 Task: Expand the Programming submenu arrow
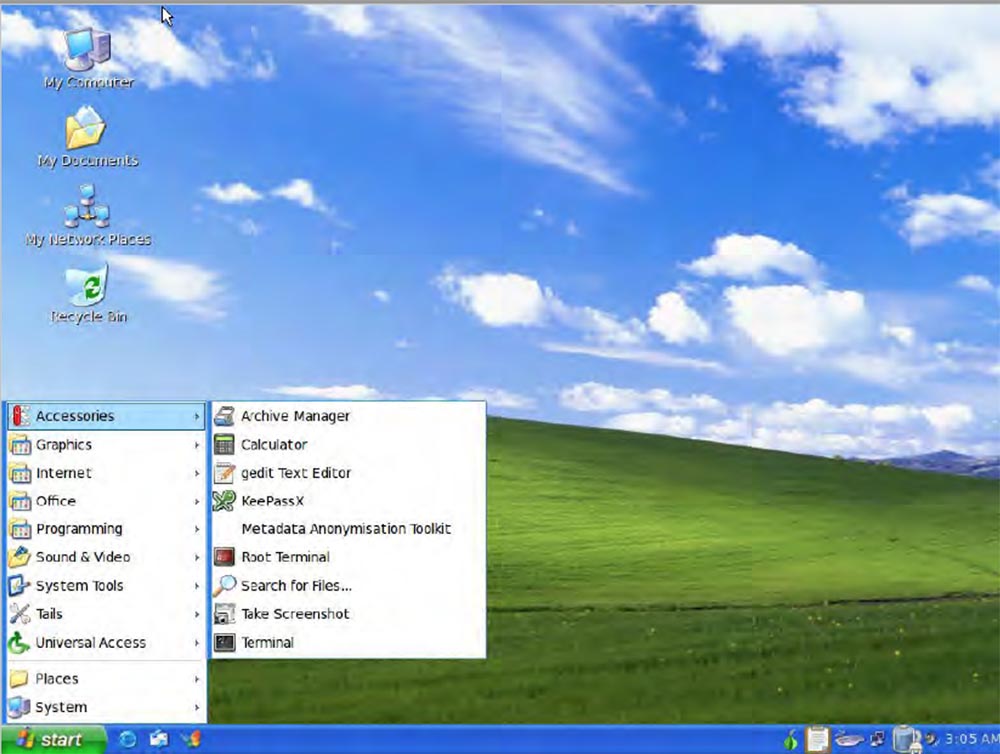point(196,529)
